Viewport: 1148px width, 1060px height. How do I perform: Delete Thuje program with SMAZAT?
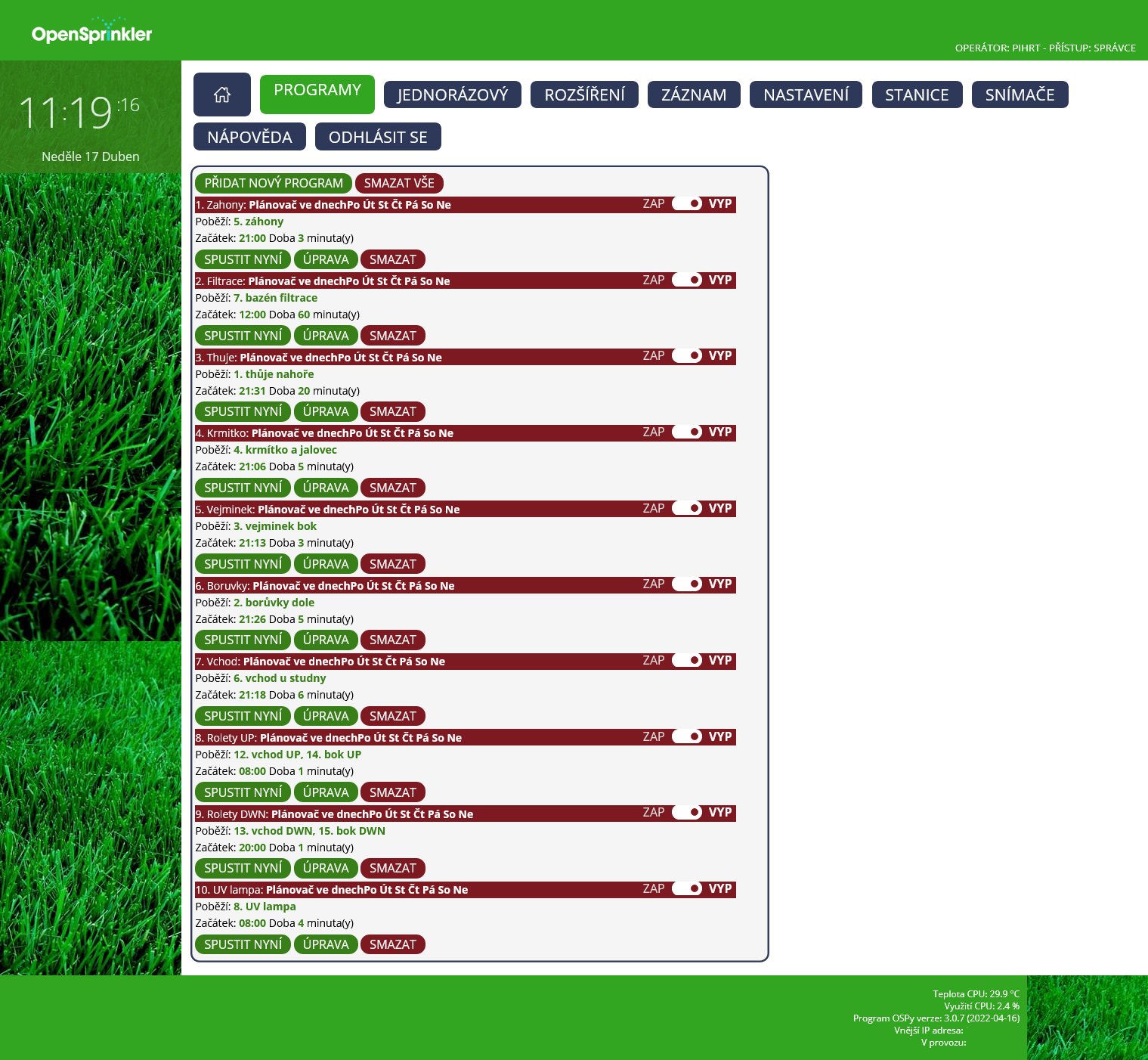(393, 411)
